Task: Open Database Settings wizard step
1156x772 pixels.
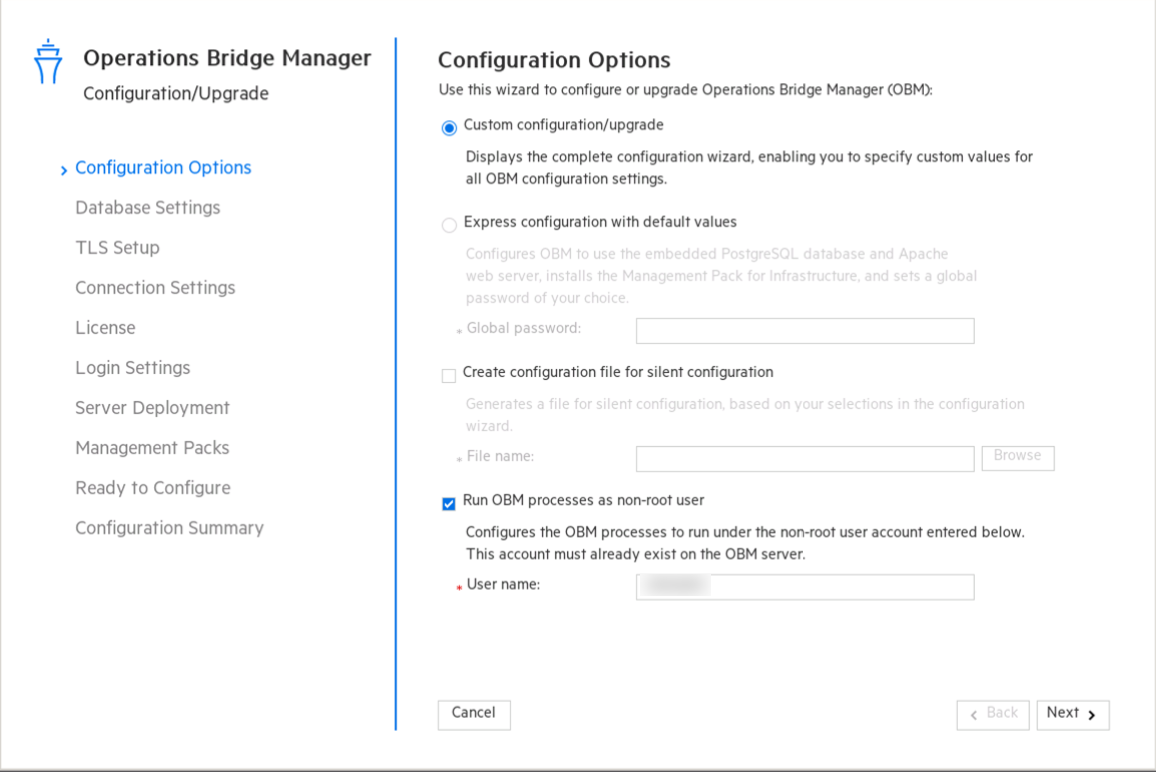Action: click(x=147, y=208)
